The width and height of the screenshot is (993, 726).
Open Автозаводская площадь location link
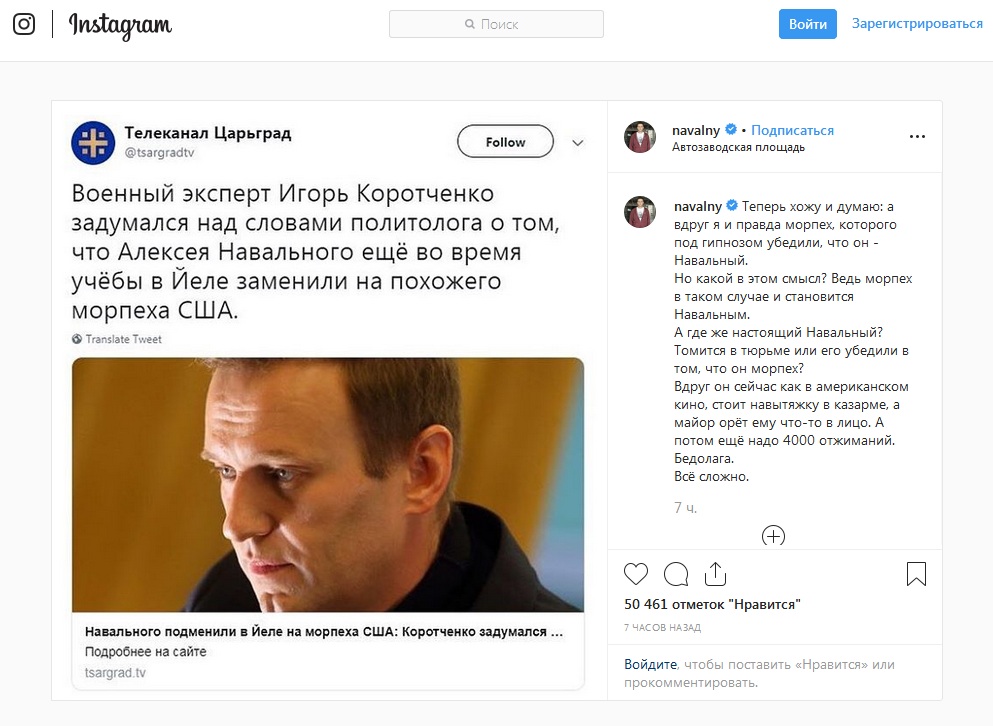pos(739,147)
